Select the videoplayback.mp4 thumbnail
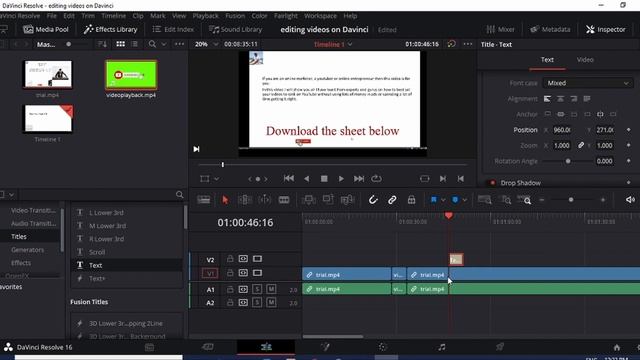The width and height of the screenshot is (640, 360). [131, 75]
